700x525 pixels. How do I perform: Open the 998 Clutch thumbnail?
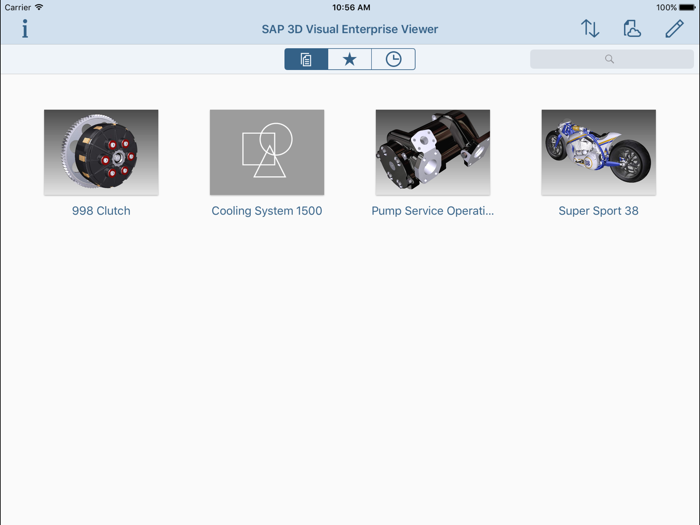tap(101, 152)
